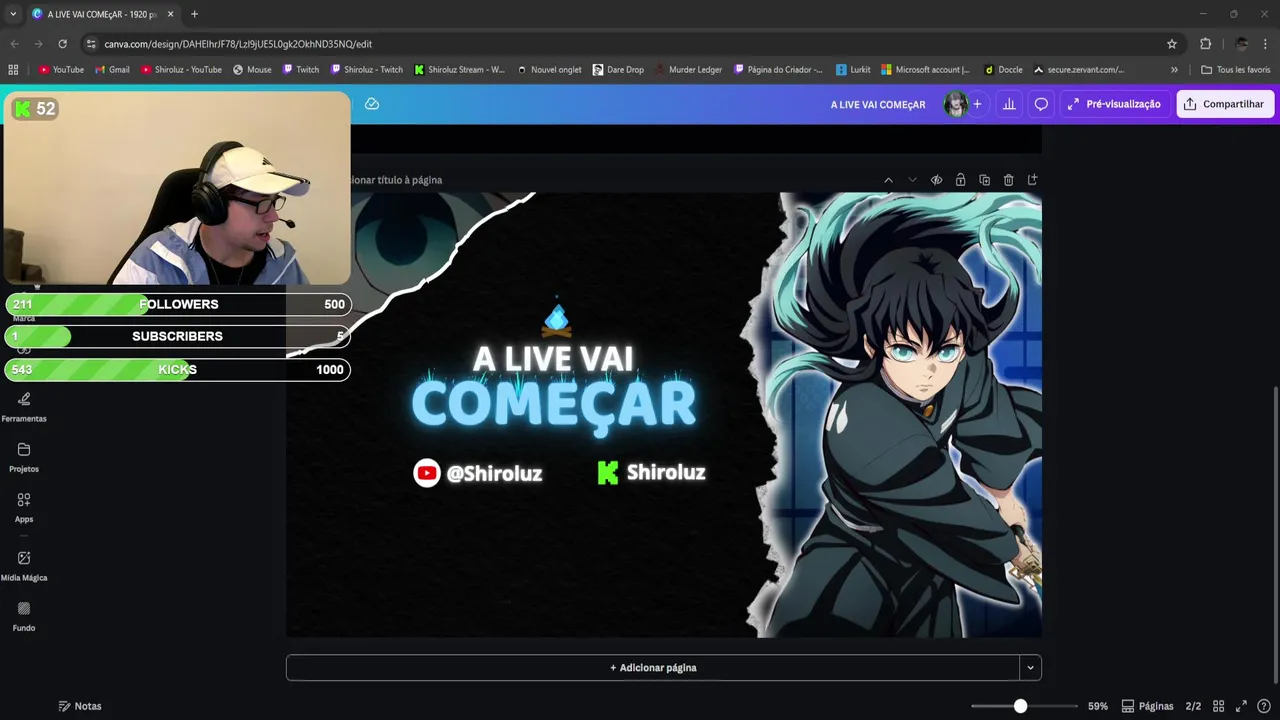Click the FOLLOWERS progress bar overlay
The height and width of the screenshot is (720, 1280).
click(178, 304)
